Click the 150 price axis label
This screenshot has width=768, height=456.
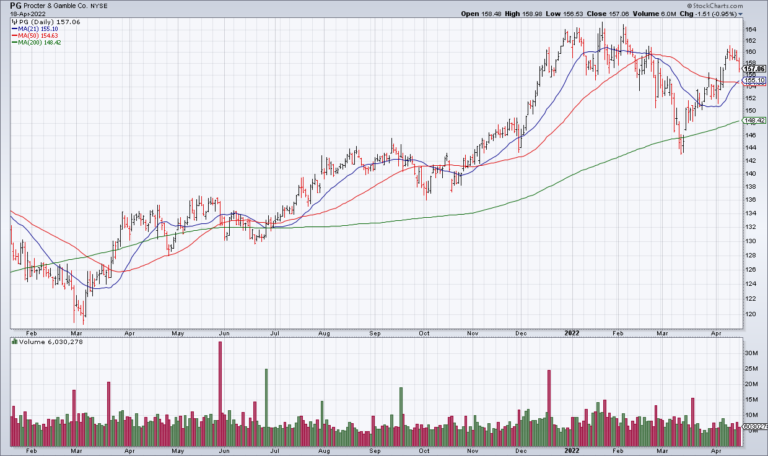[x=751, y=111]
